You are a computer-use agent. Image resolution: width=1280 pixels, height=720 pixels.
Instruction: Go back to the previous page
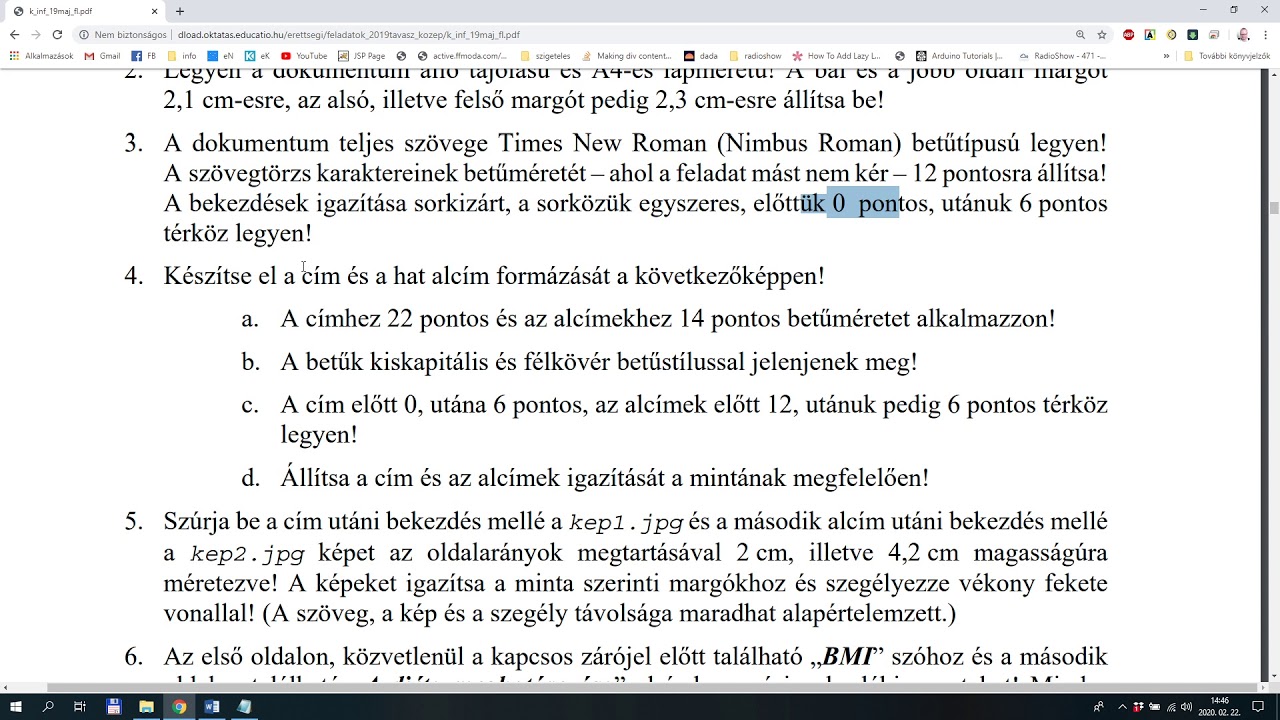coord(14,34)
